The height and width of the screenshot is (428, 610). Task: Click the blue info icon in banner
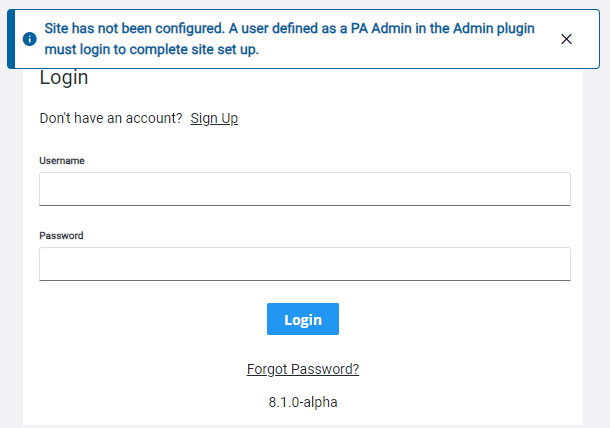coord(30,39)
